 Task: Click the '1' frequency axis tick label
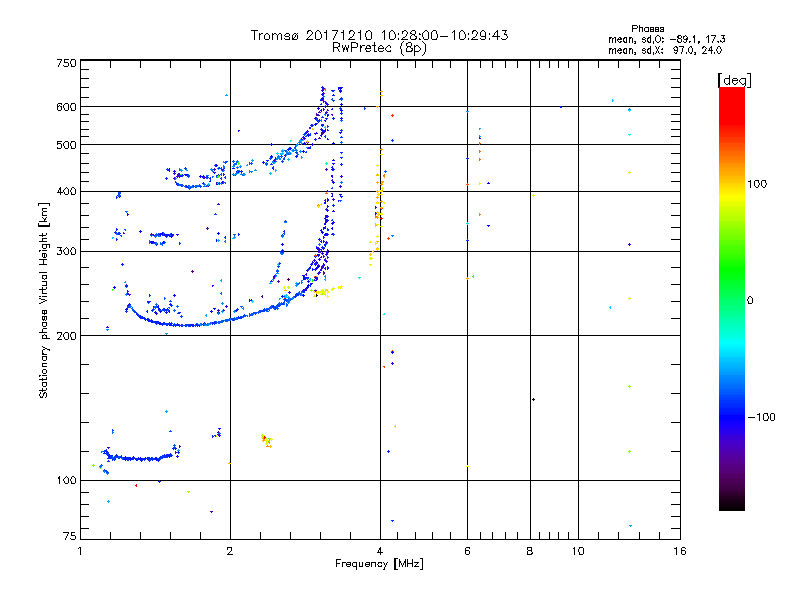coord(80,551)
